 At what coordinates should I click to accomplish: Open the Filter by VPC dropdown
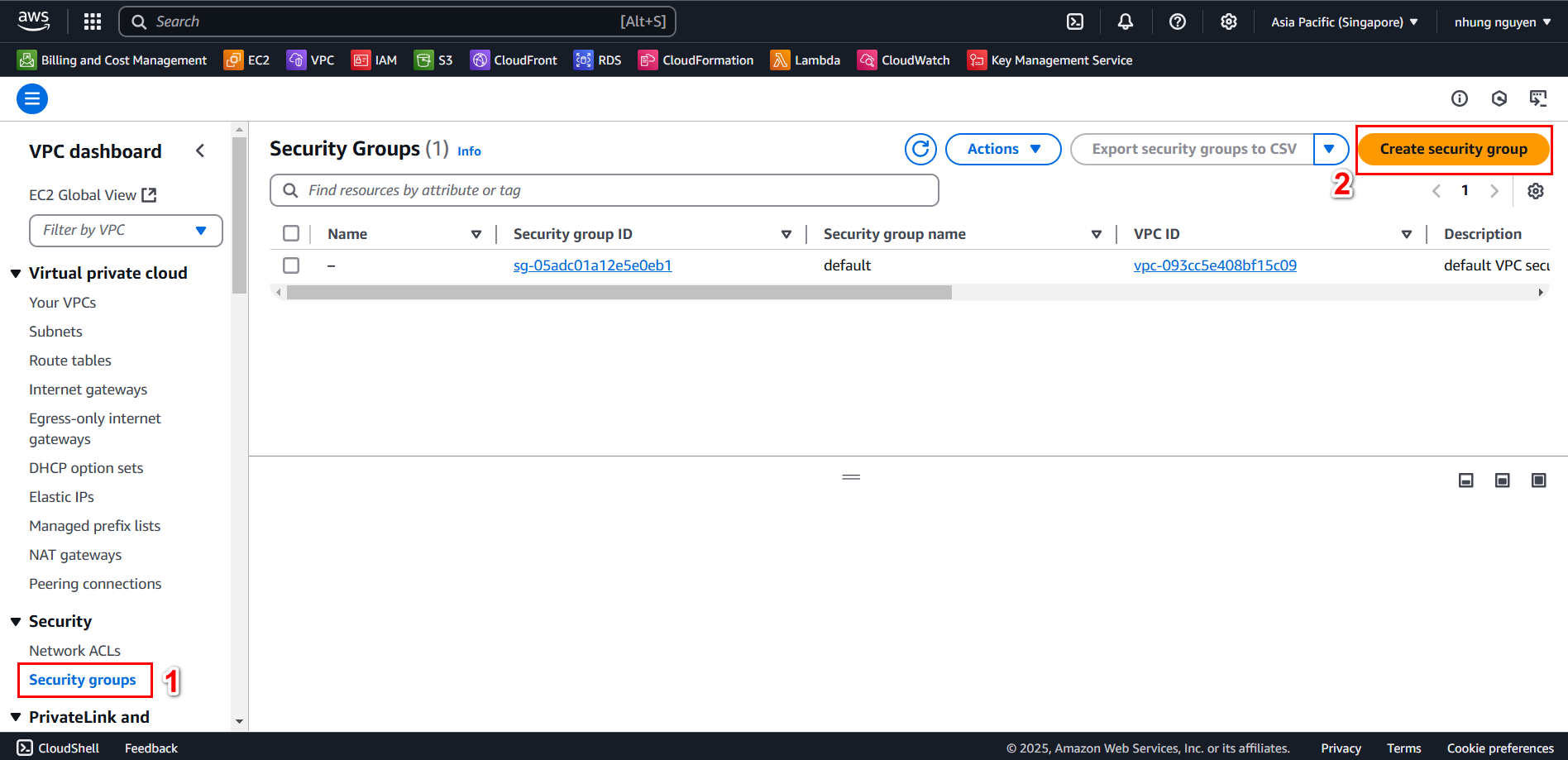click(126, 231)
